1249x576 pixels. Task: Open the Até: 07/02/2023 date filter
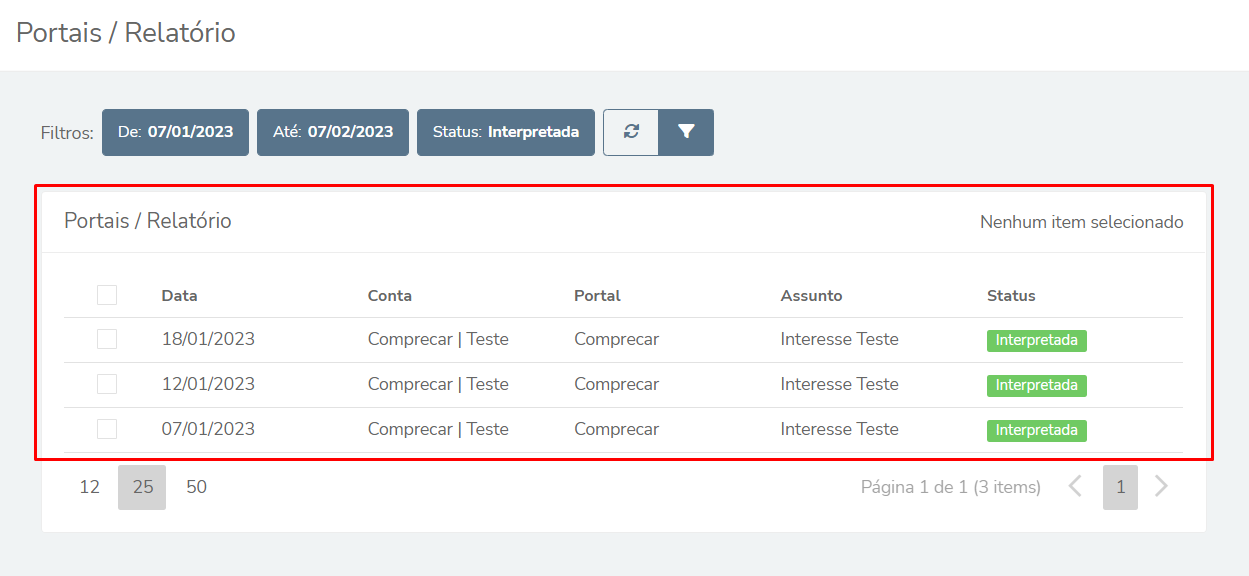pos(333,132)
